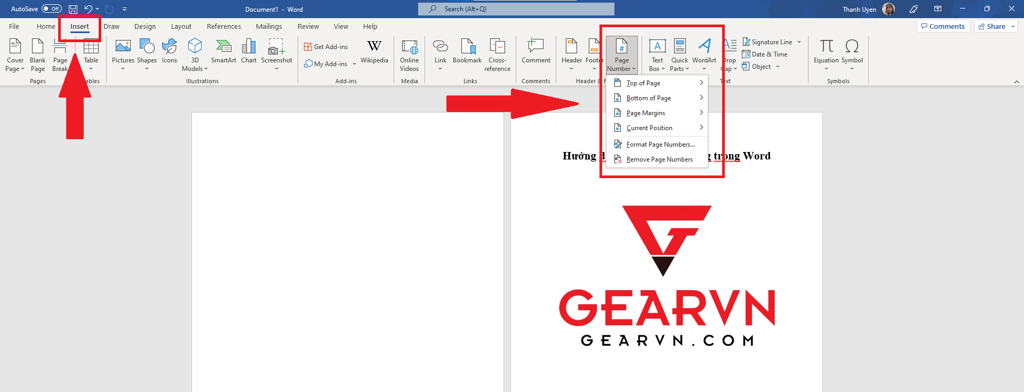Image resolution: width=1024 pixels, height=392 pixels.
Task: Insert an Object
Action: (x=756, y=67)
